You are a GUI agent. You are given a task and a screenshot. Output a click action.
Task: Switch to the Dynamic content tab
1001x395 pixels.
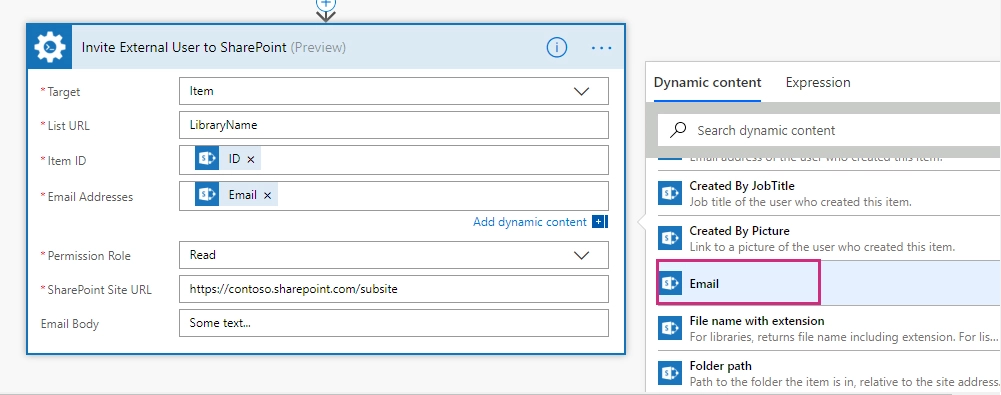(x=707, y=82)
